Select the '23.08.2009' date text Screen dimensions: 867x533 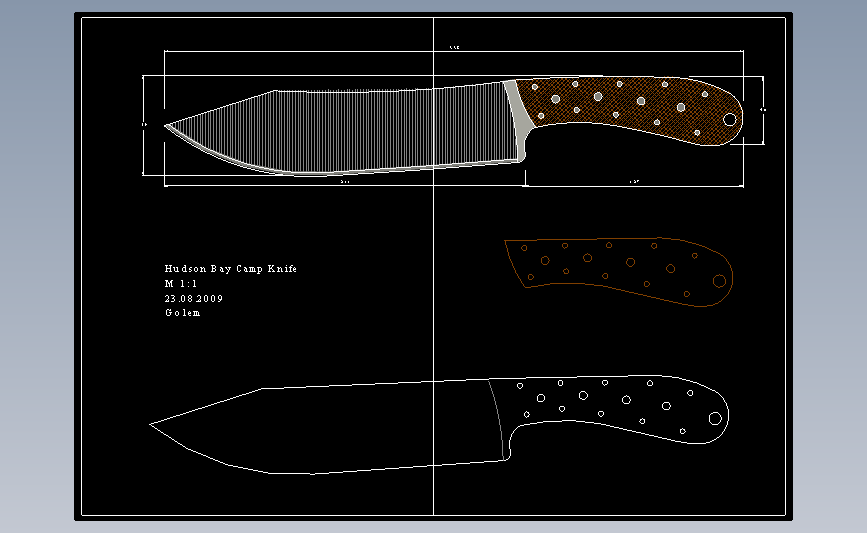194,299
